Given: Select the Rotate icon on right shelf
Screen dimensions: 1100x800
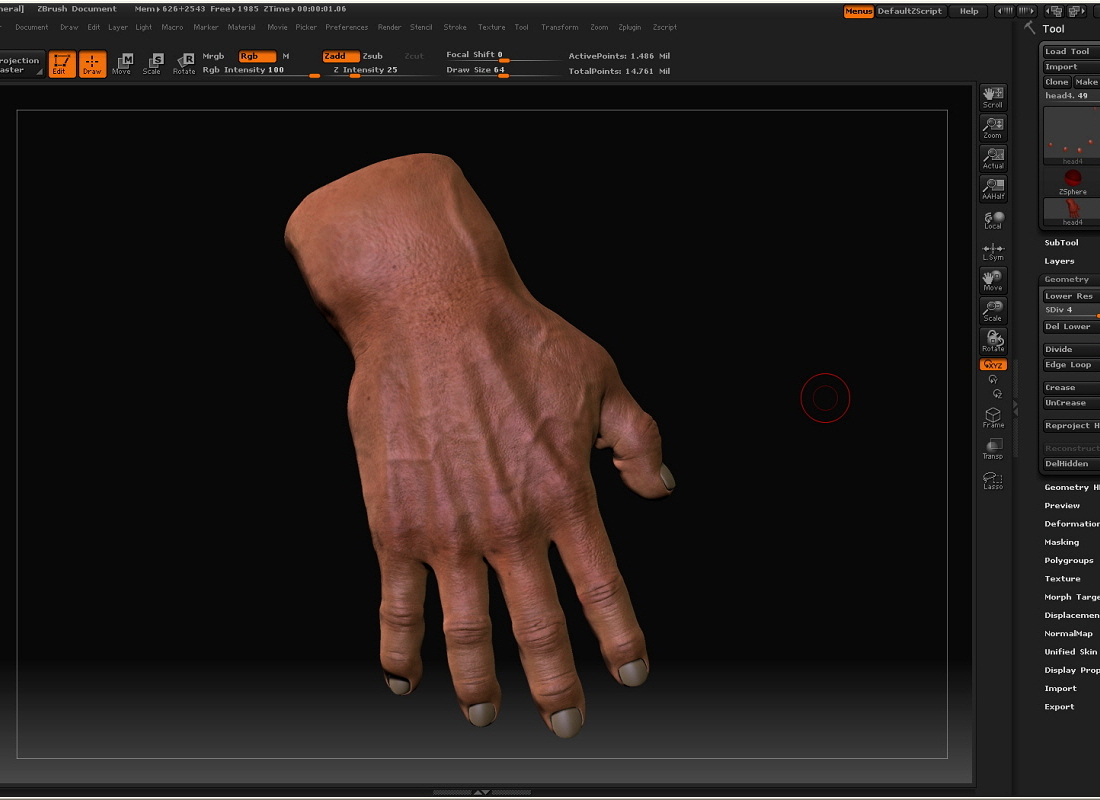Looking at the screenshot, I should (992, 340).
